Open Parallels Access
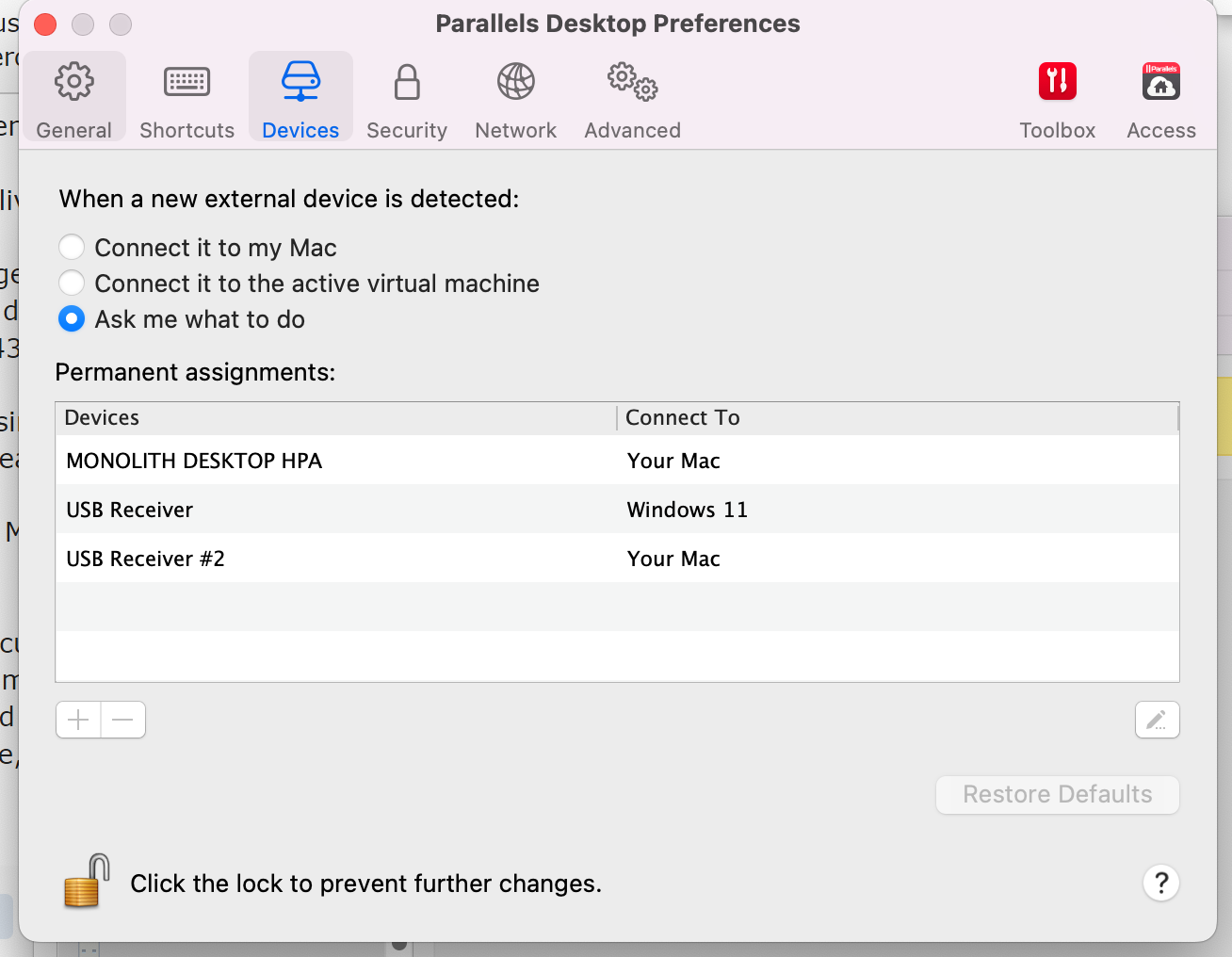The width and height of the screenshot is (1232, 957). (x=1160, y=98)
